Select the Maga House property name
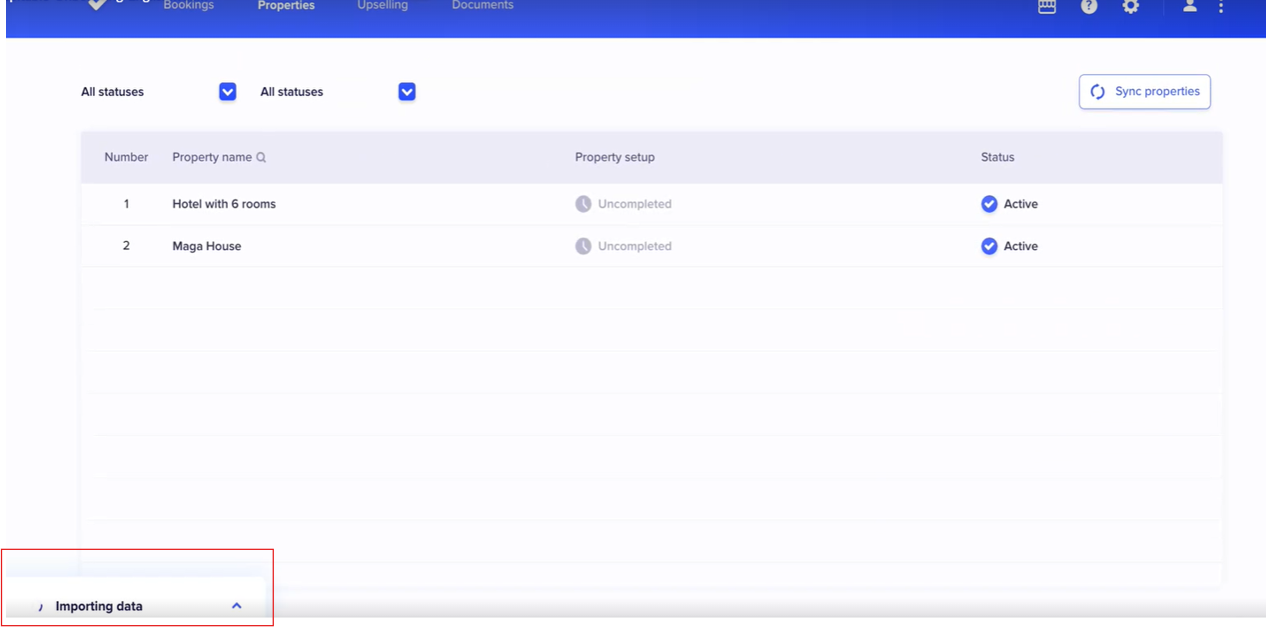The height and width of the screenshot is (627, 1266). [x=207, y=246]
